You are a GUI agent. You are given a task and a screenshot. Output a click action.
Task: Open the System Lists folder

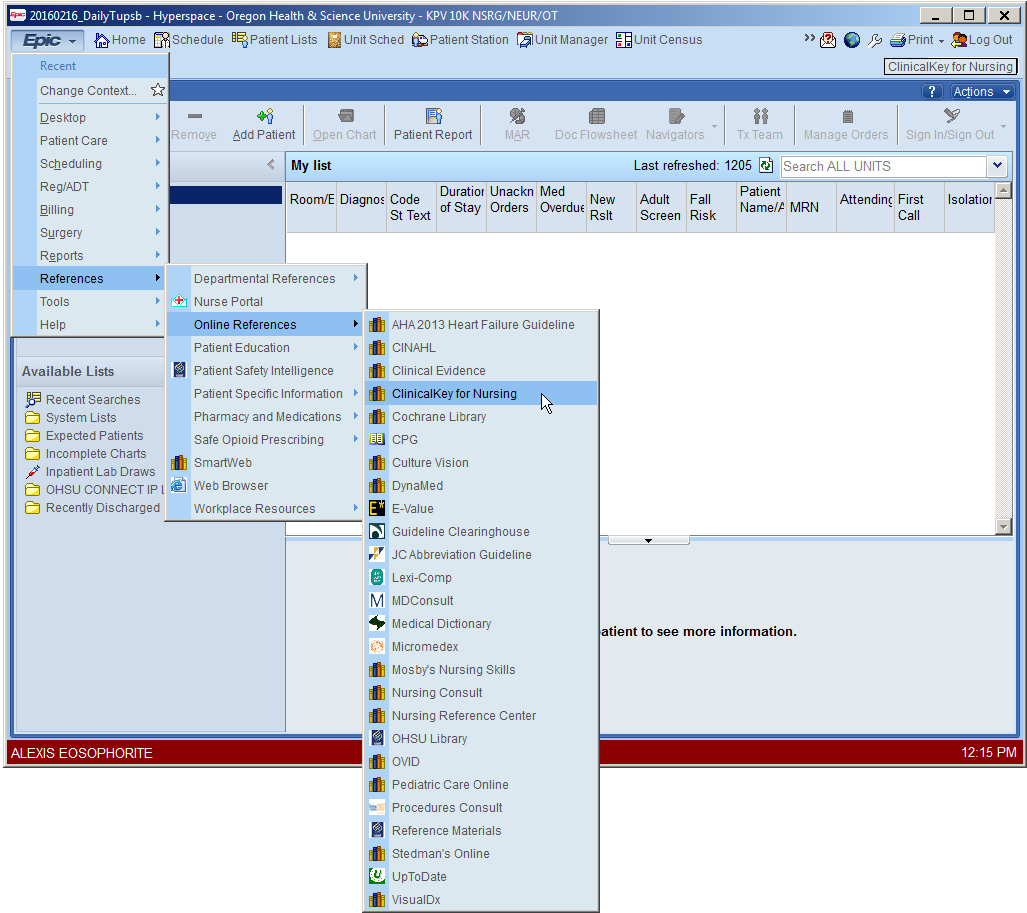[x=71, y=418]
